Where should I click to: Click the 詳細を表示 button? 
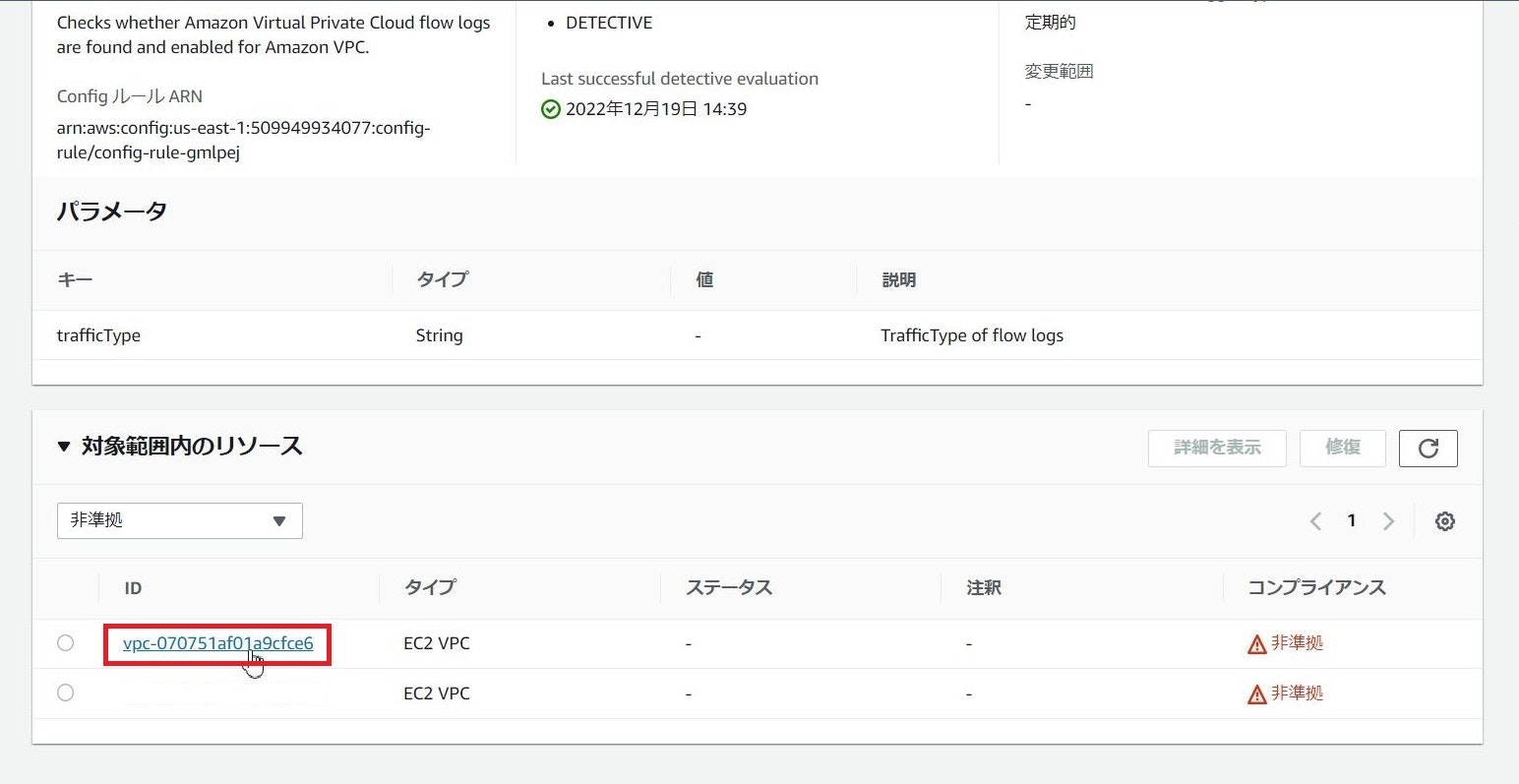[1217, 448]
